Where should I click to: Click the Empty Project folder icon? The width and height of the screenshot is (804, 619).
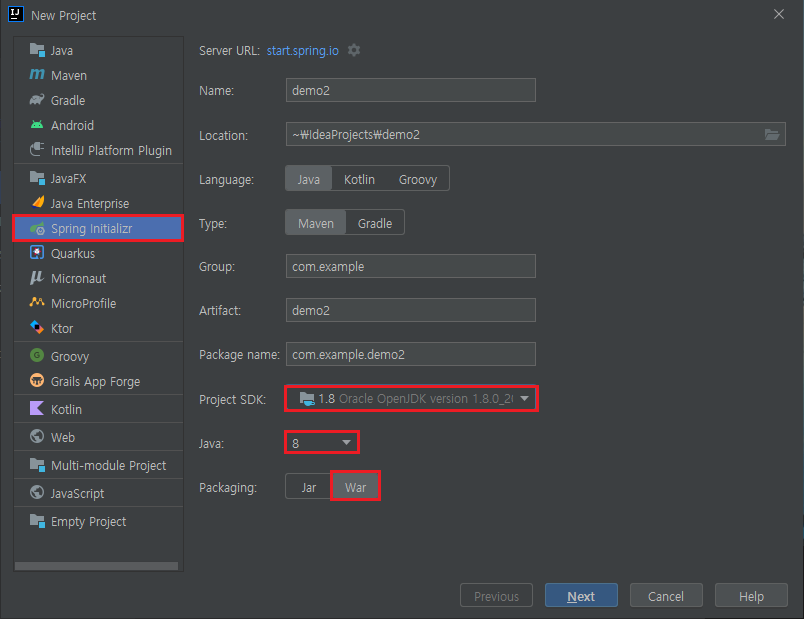37,521
